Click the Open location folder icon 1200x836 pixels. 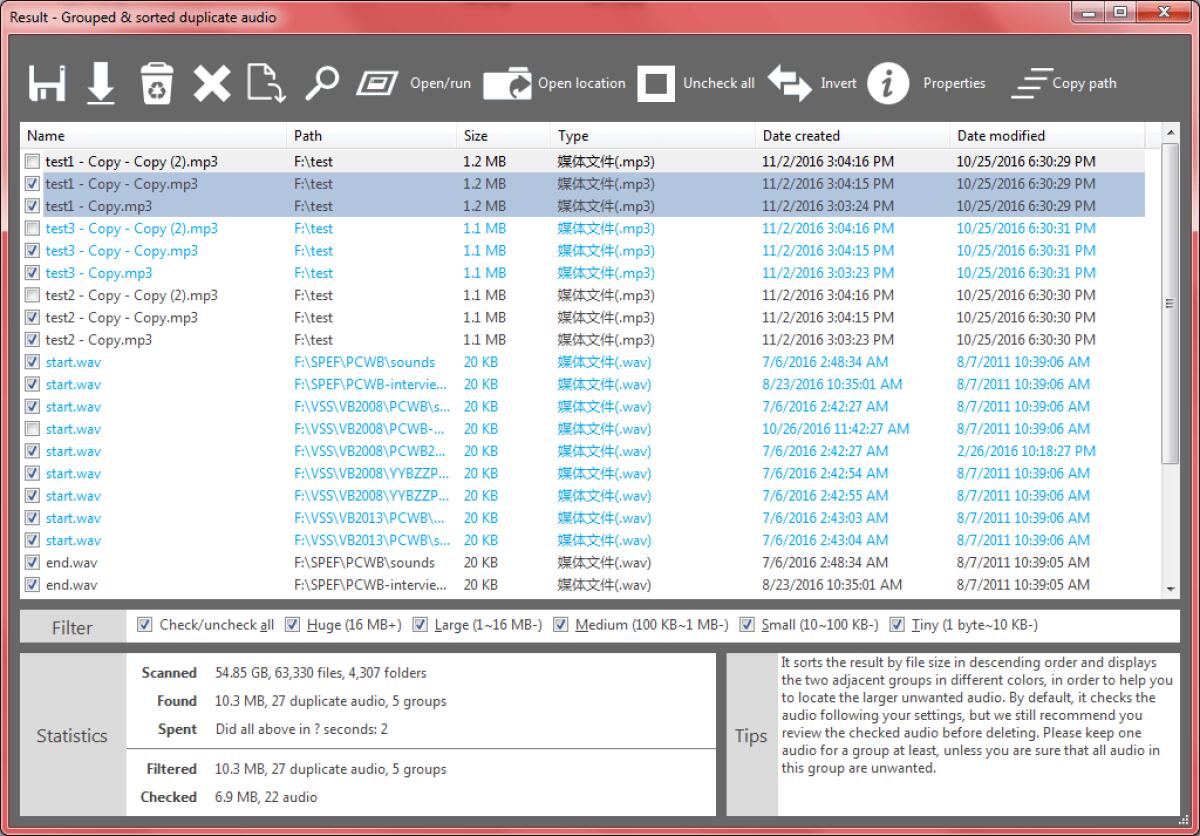point(508,83)
